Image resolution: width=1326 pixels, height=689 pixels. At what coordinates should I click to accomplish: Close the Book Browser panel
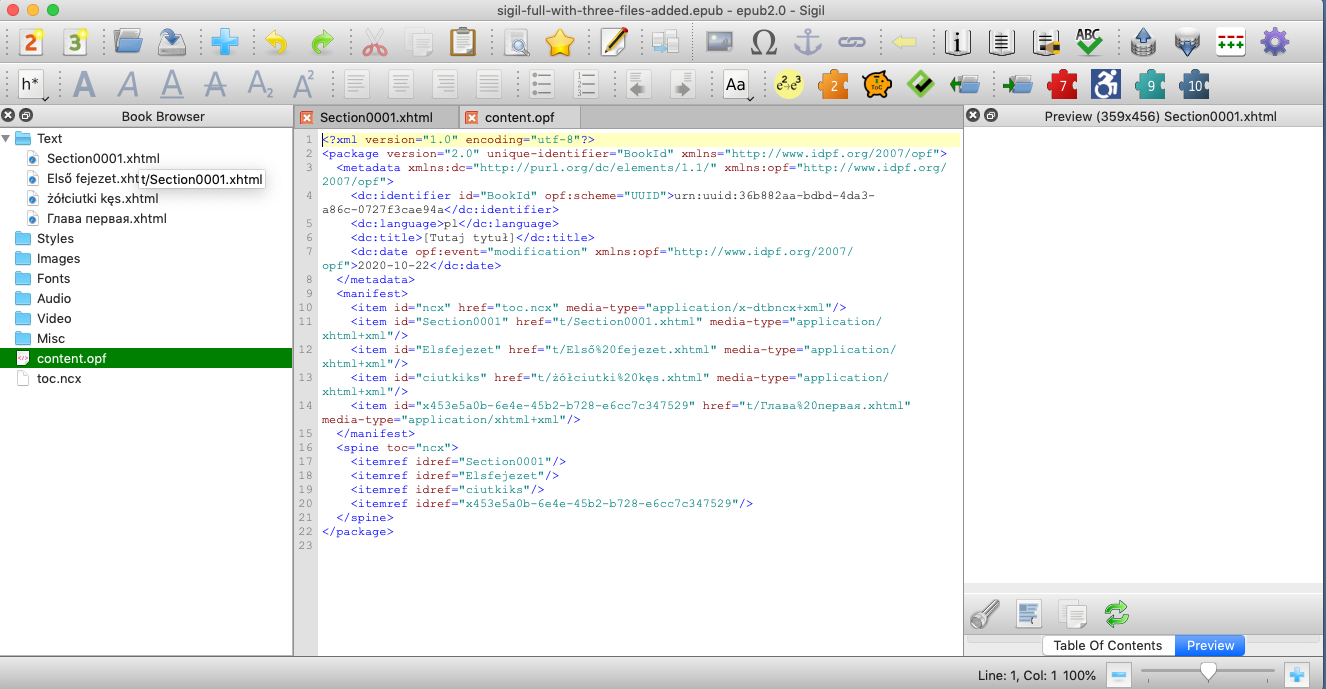(x=8, y=116)
